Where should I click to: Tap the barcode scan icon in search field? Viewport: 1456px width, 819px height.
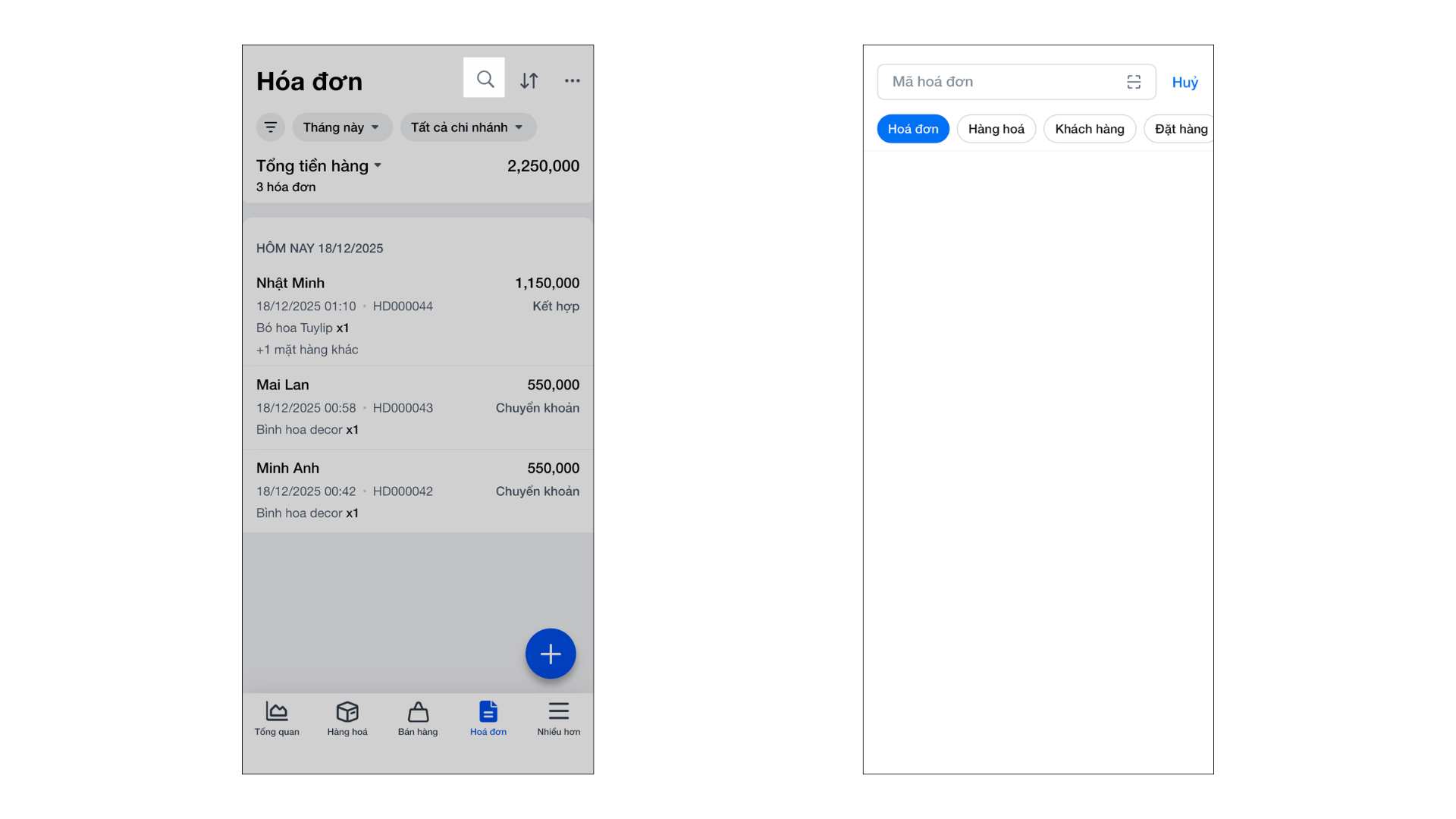click(x=1134, y=82)
